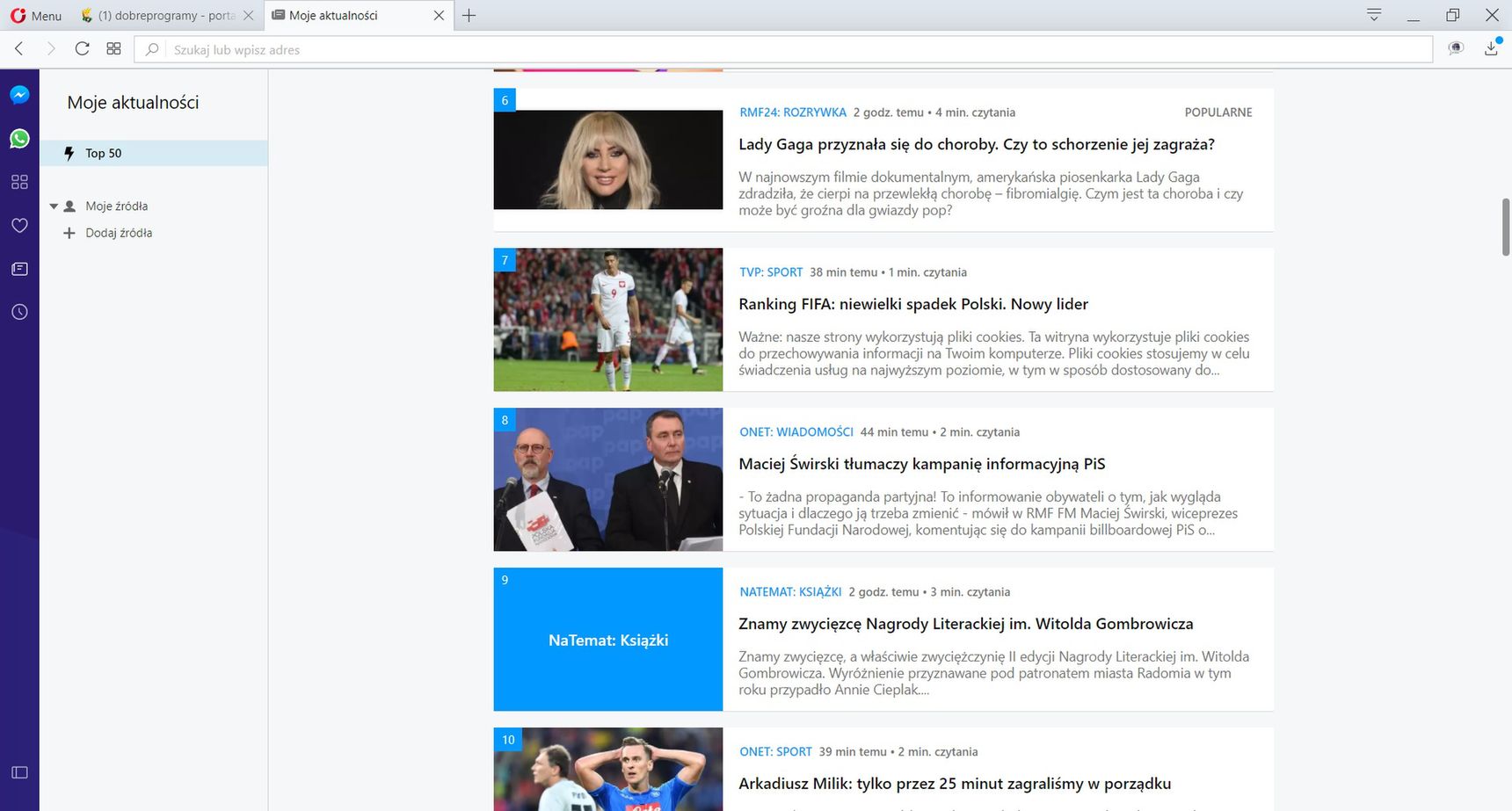Click the POPULARNE label on Gaga article
Viewport: 1512px width, 811px height.
pyautogui.click(x=1218, y=112)
